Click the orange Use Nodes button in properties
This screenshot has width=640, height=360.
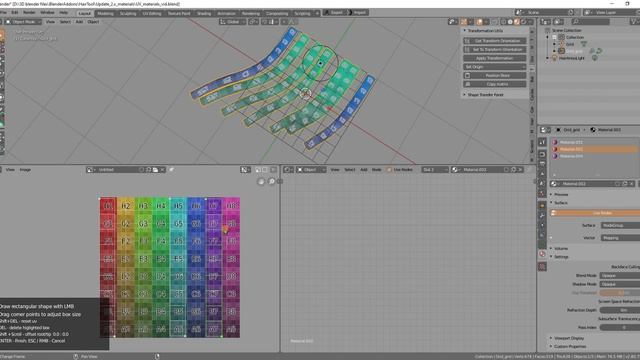[596, 213]
